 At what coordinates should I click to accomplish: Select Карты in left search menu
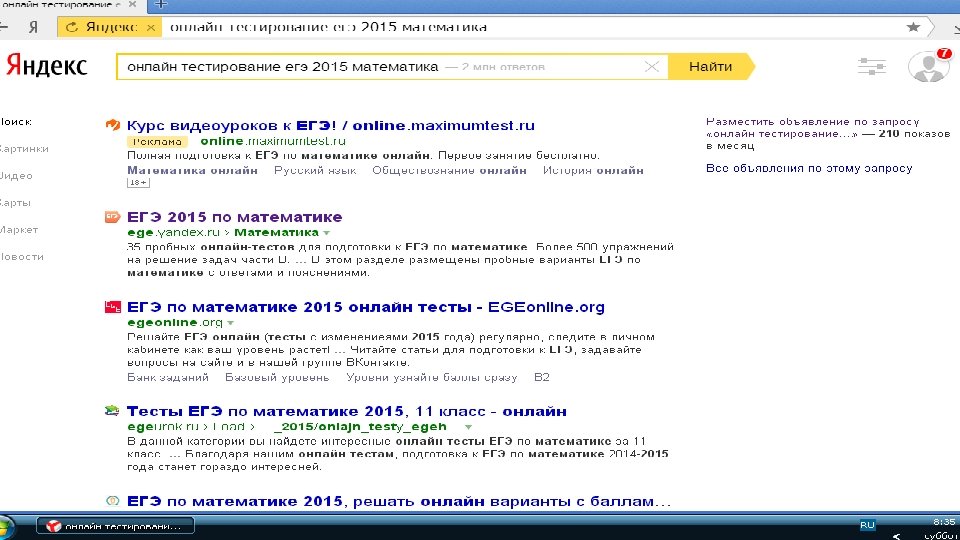[x=15, y=203]
